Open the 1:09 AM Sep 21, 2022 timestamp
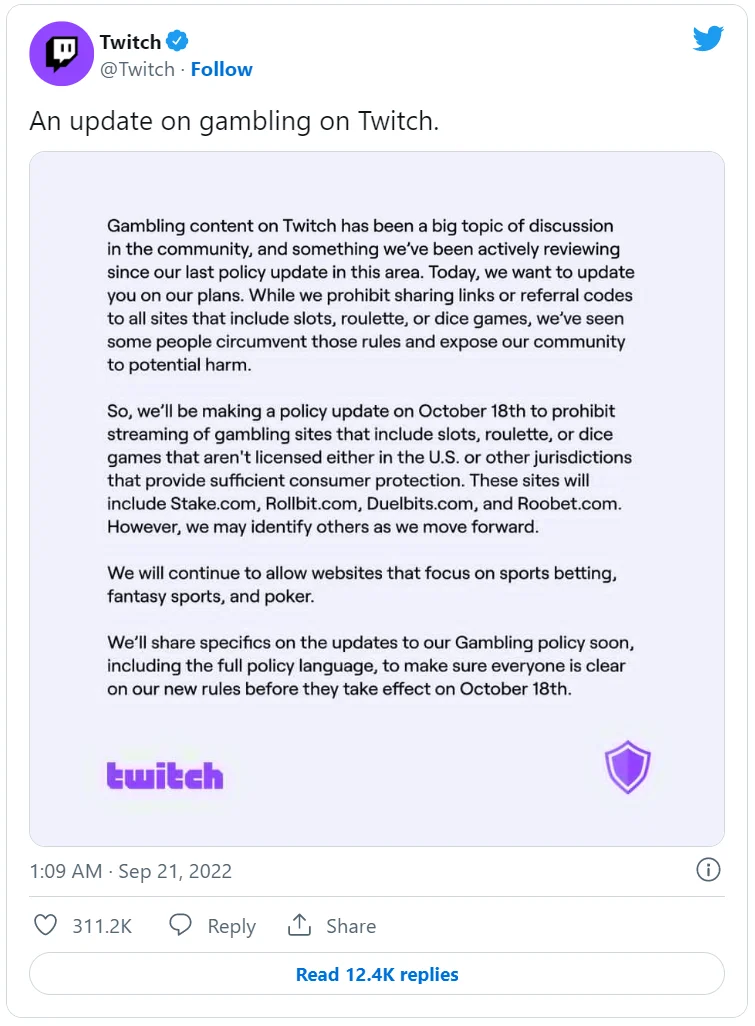 pos(131,871)
